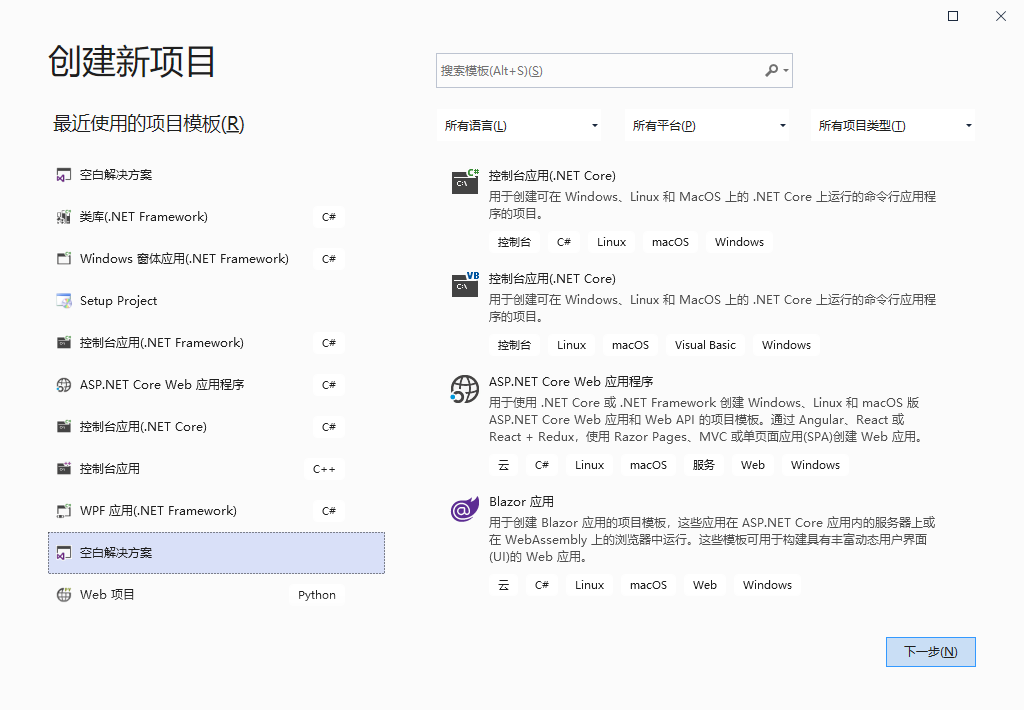This screenshot has width=1024, height=710.
Task: Click the Linux tag under Blazor 应用
Action: [589, 584]
